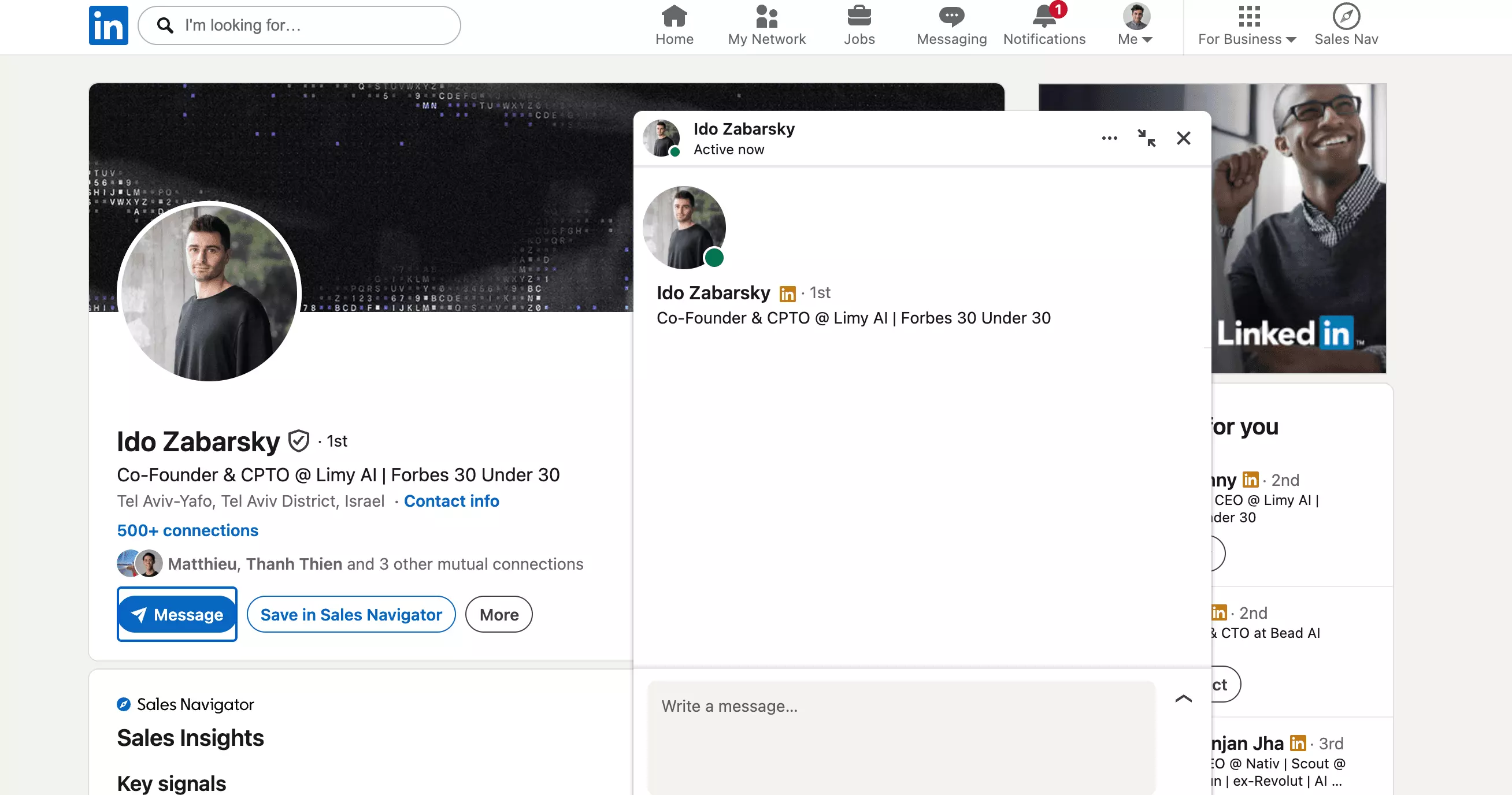
Task: Click the LinkedIn advertisement banner
Action: 1299,228
